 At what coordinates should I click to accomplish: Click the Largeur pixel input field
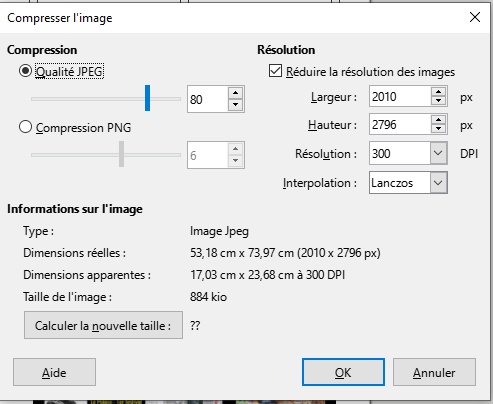(x=400, y=96)
